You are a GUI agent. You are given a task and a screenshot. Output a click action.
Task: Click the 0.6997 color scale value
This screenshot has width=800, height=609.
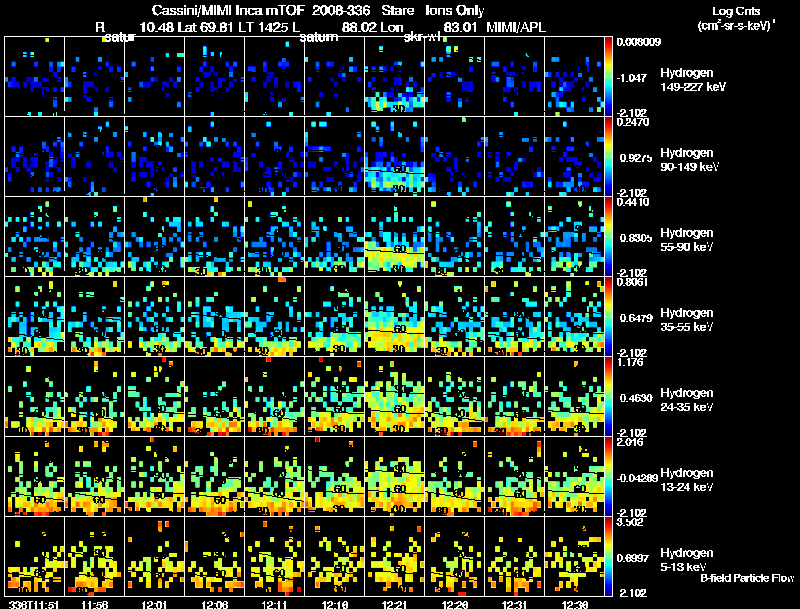pos(634,559)
